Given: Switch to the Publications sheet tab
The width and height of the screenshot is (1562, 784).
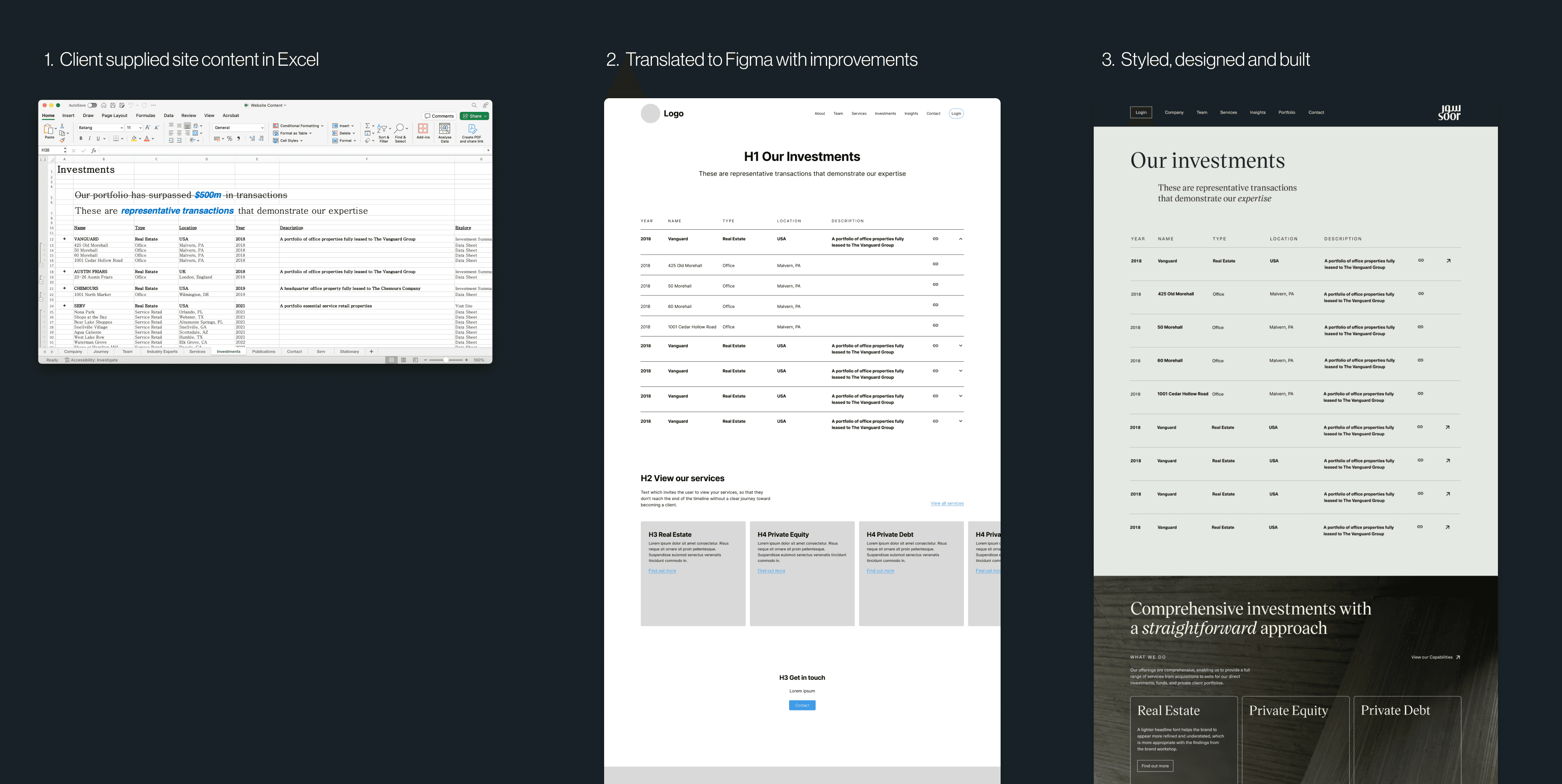Looking at the screenshot, I should pyautogui.click(x=263, y=351).
